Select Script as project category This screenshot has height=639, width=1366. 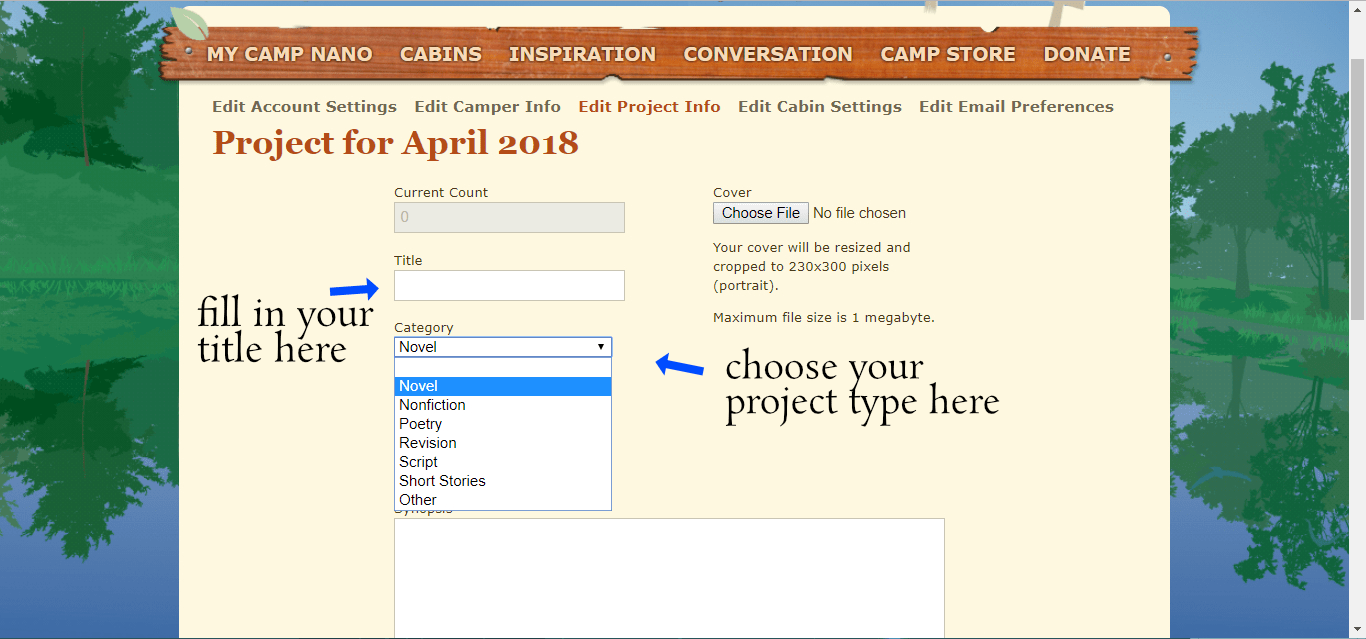coord(503,462)
